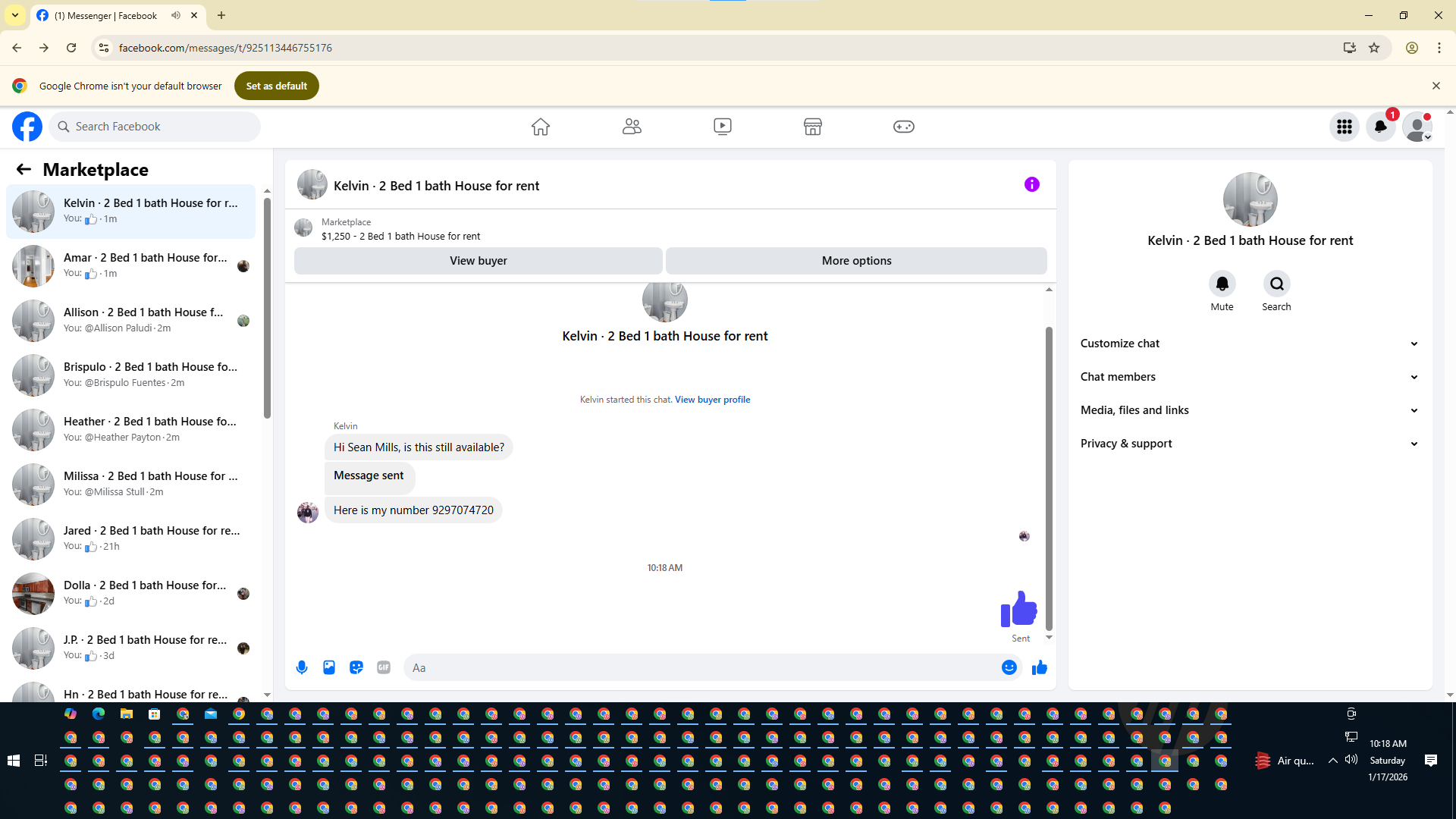
Task: Open the conversation information icon
Action: (x=1031, y=184)
